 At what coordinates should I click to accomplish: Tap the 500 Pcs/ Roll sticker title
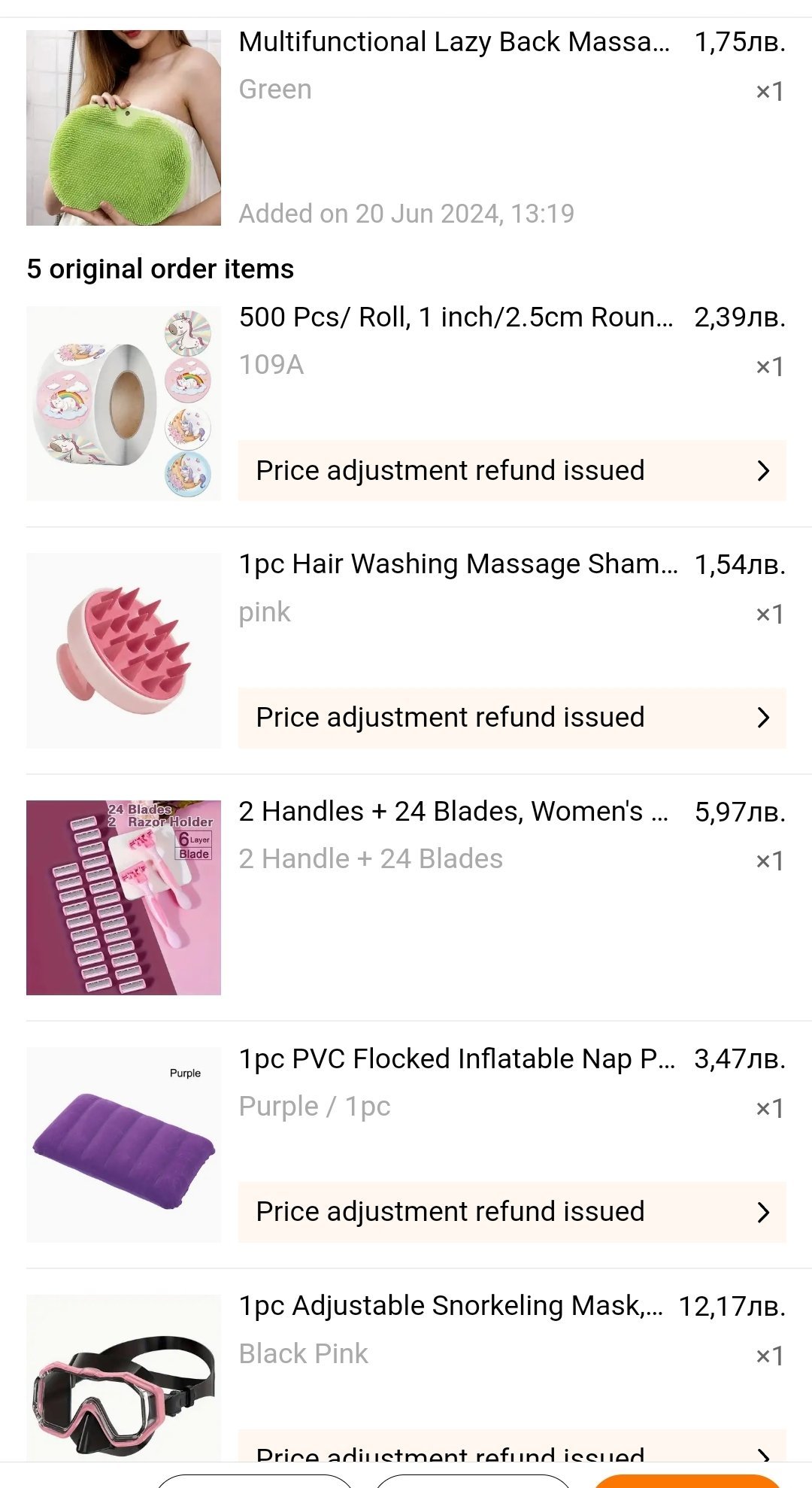(456, 317)
